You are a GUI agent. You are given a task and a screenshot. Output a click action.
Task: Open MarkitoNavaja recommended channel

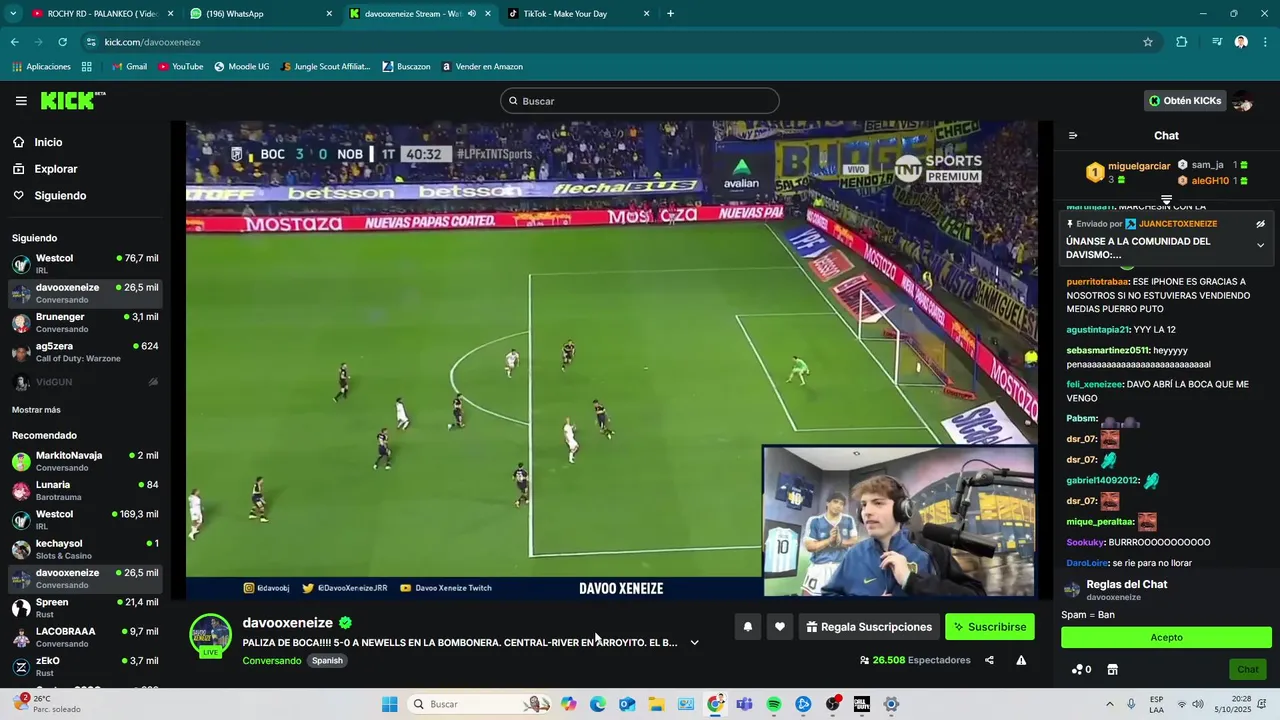pos(85,461)
